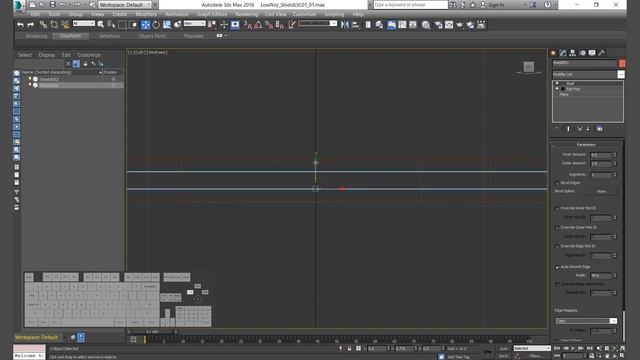Image resolution: width=640 pixels, height=360 pixels.
Task: Click the object color swatch beside name
Action: tap(622, 63)
